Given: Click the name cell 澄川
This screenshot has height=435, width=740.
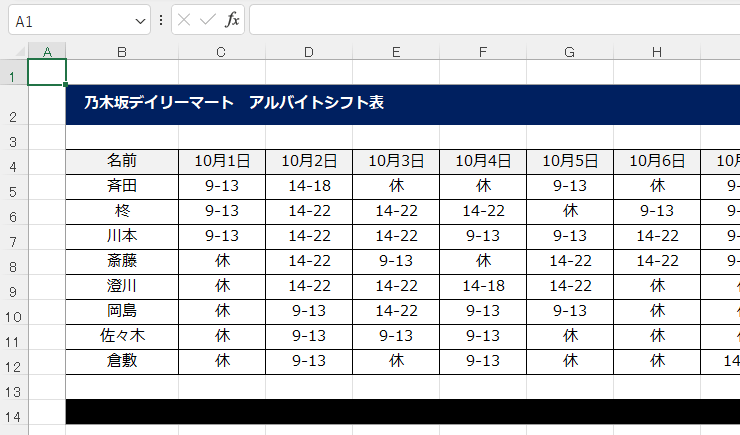Looking at the screenshot, I should click(x=122, y=287).
